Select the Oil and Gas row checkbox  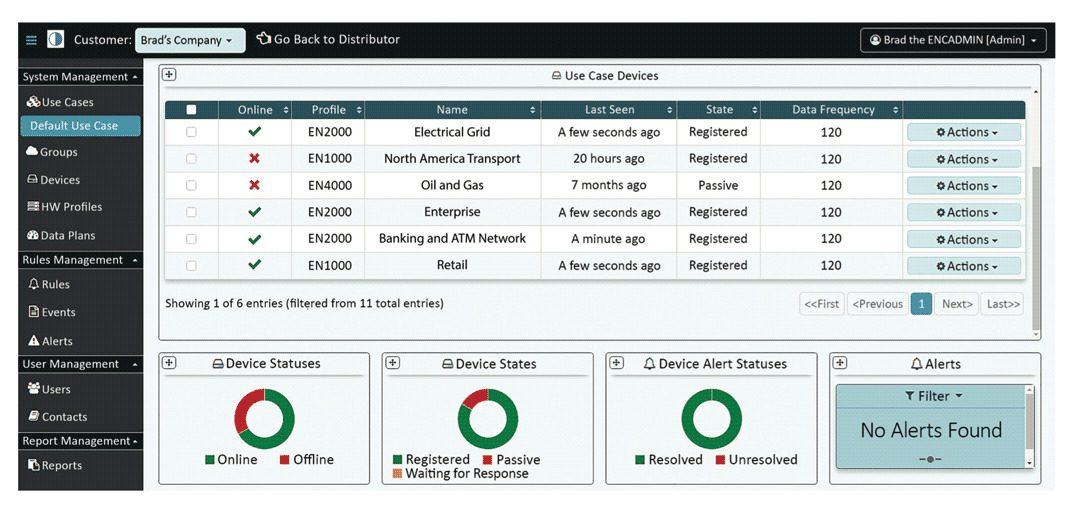pos(192,186)
